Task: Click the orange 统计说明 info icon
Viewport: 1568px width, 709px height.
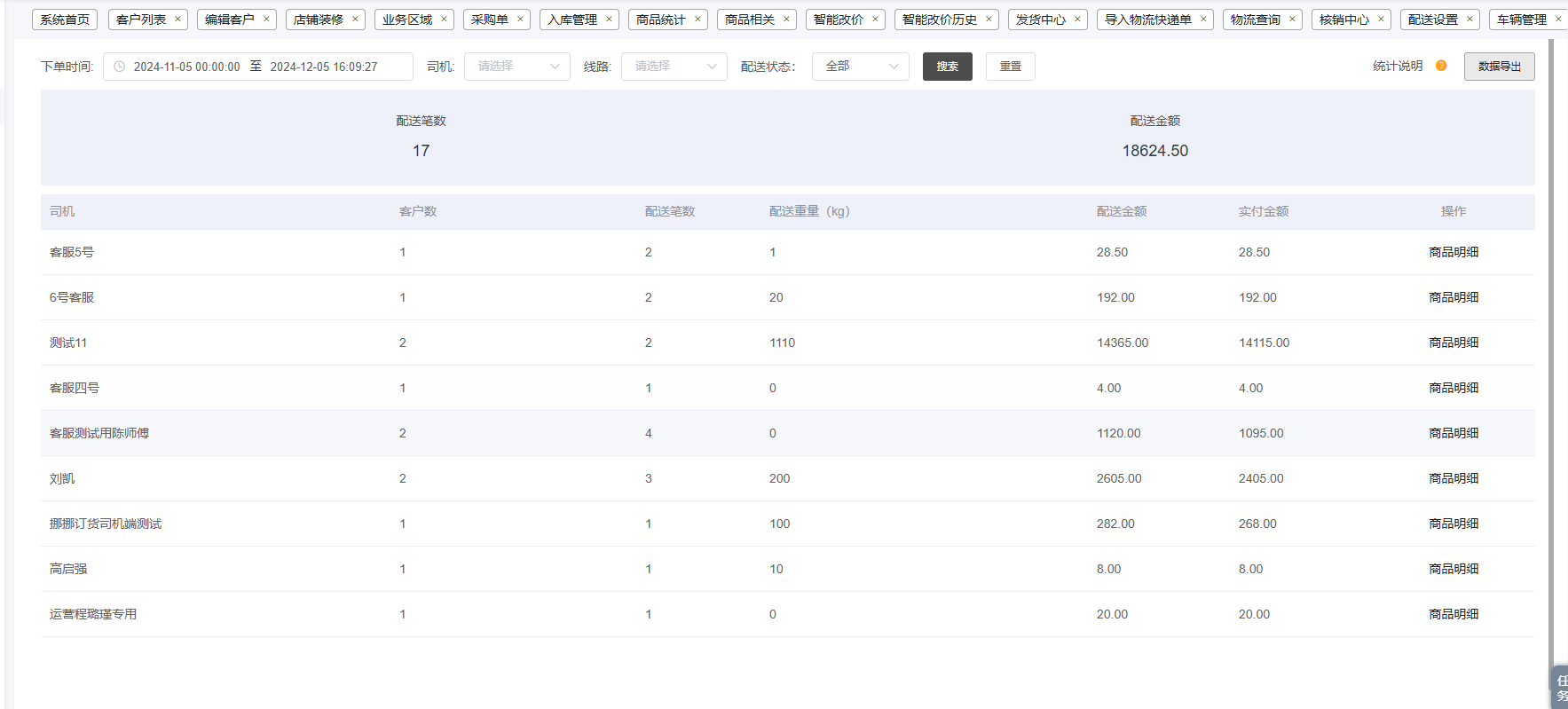Action: pos(1441,66)
